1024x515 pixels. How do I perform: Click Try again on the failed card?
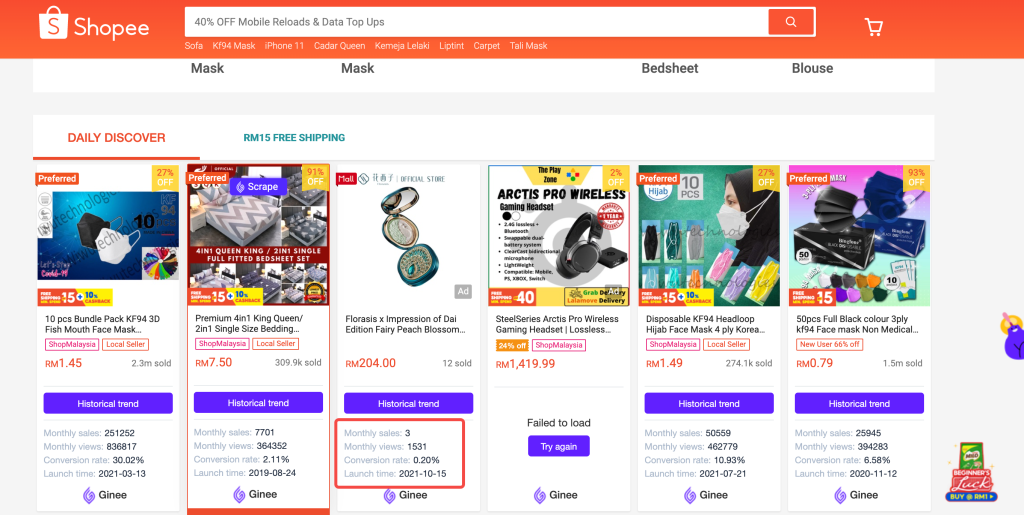coord(559,446)
